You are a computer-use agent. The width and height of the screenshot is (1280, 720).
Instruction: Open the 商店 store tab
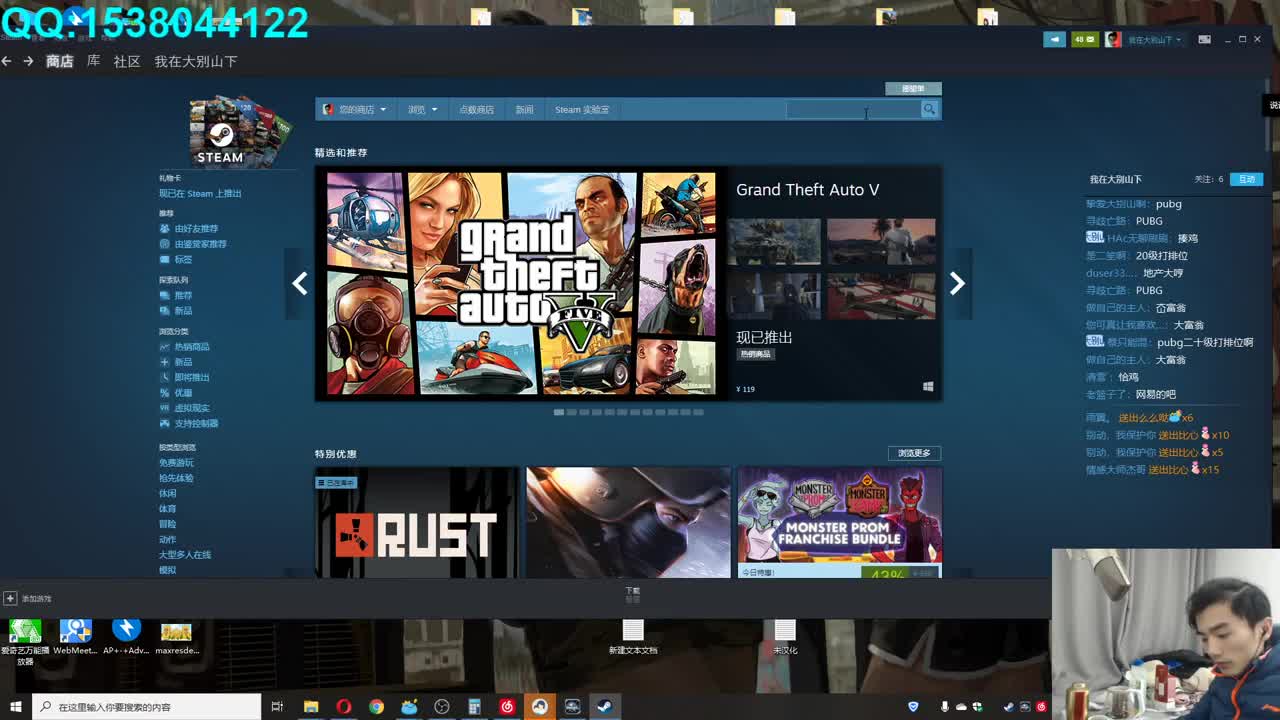coord(60,61)
